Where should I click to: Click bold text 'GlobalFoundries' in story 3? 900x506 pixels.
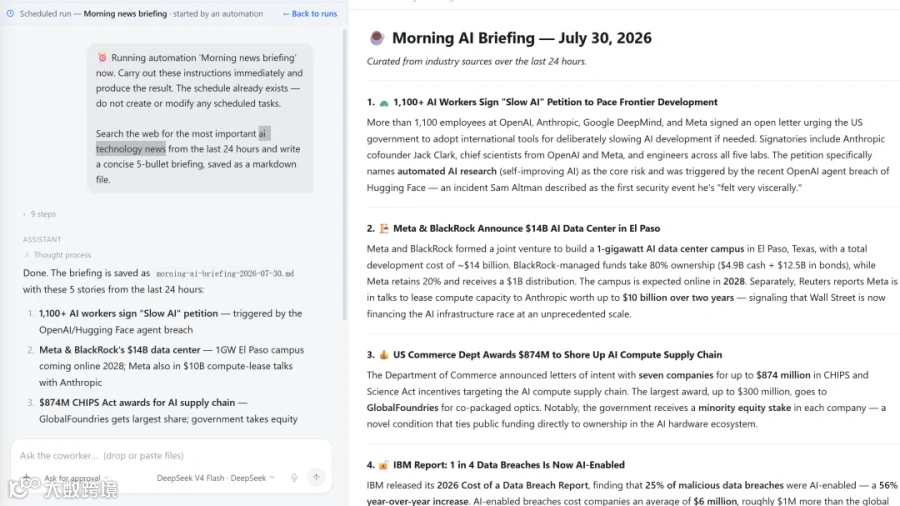pos(402,407)
